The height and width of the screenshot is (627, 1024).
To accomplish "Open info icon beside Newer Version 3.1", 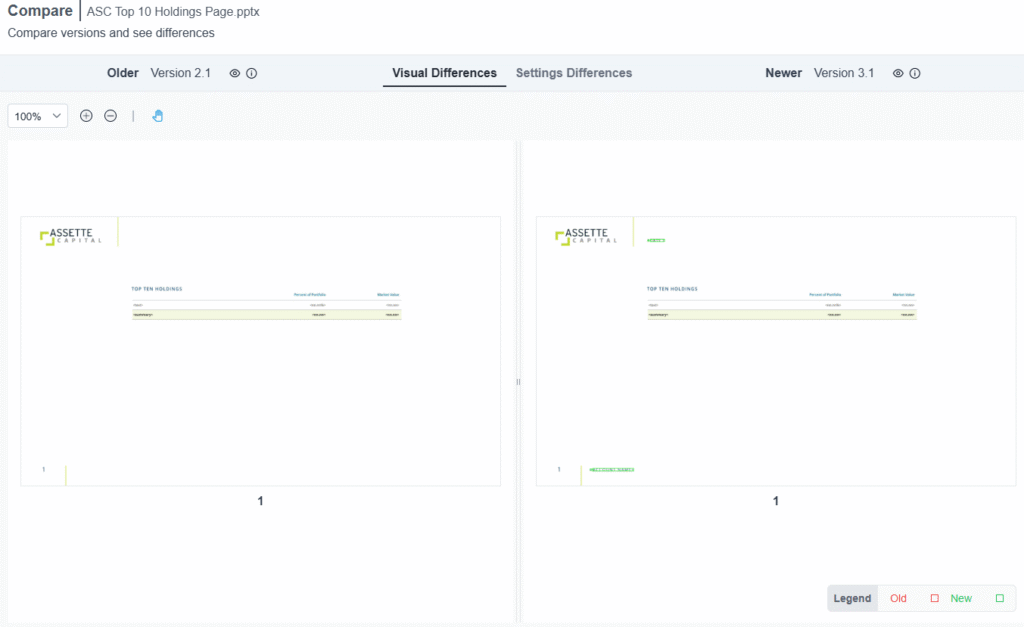I will pos(915,73).
